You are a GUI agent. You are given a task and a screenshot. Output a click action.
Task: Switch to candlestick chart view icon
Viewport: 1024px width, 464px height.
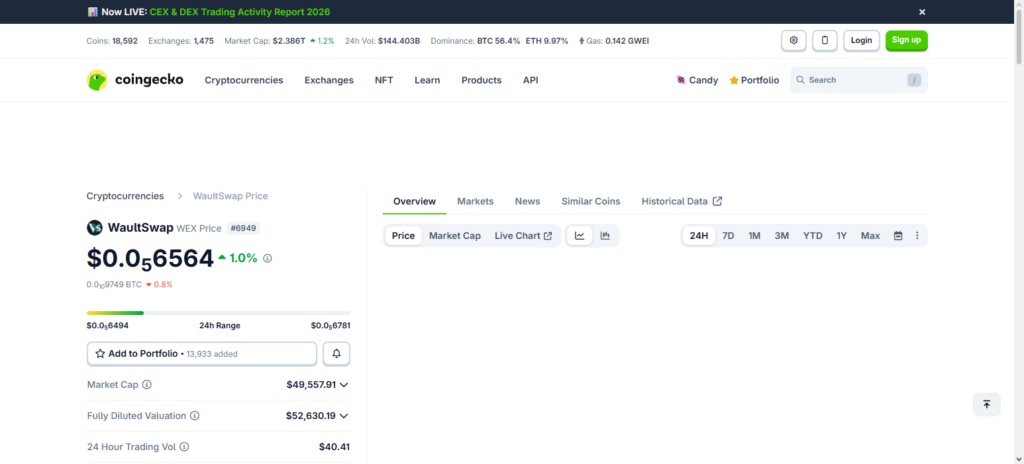(605, 236)
